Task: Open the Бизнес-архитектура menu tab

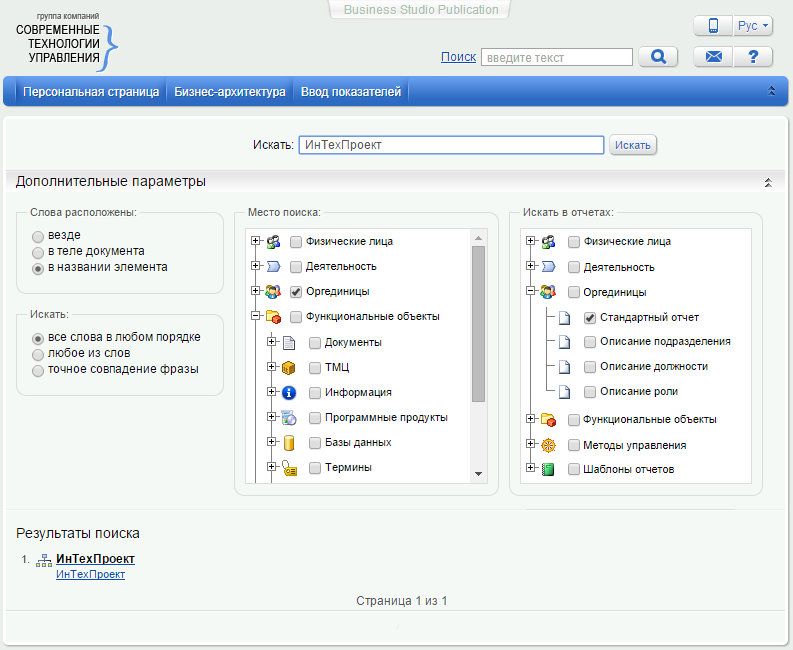Action: [230, 92]
